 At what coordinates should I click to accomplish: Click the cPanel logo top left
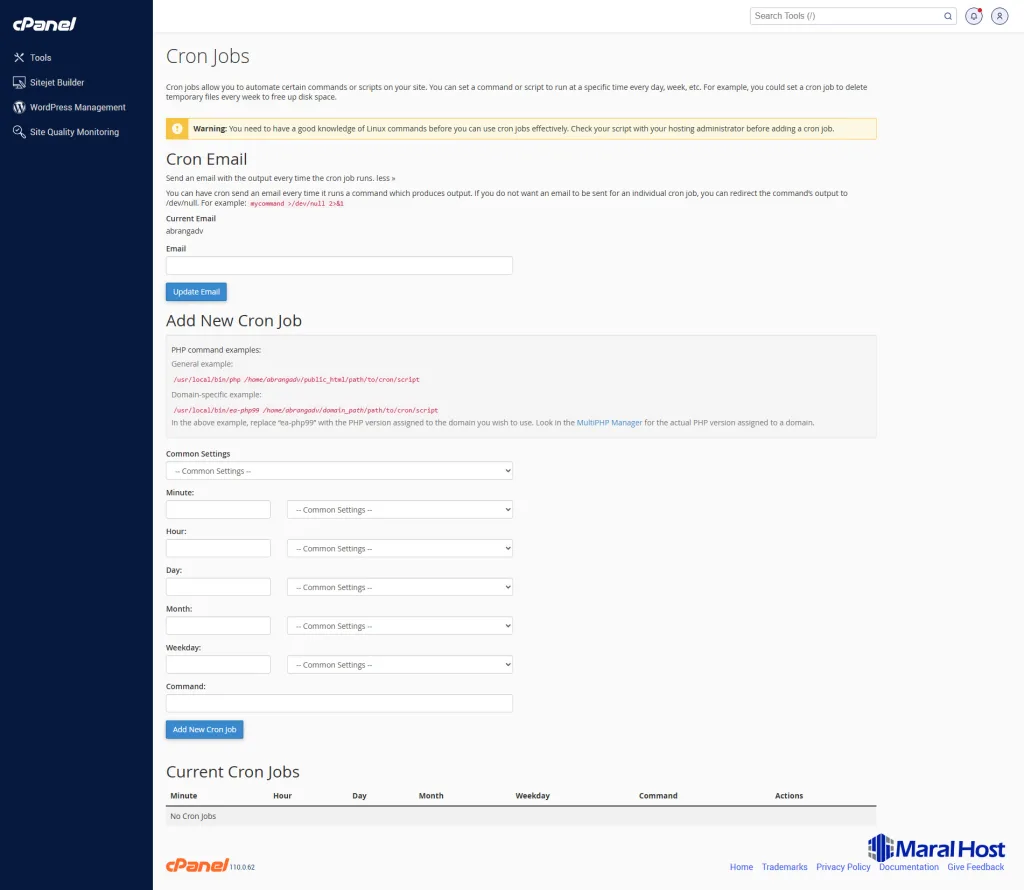point(42,23)
